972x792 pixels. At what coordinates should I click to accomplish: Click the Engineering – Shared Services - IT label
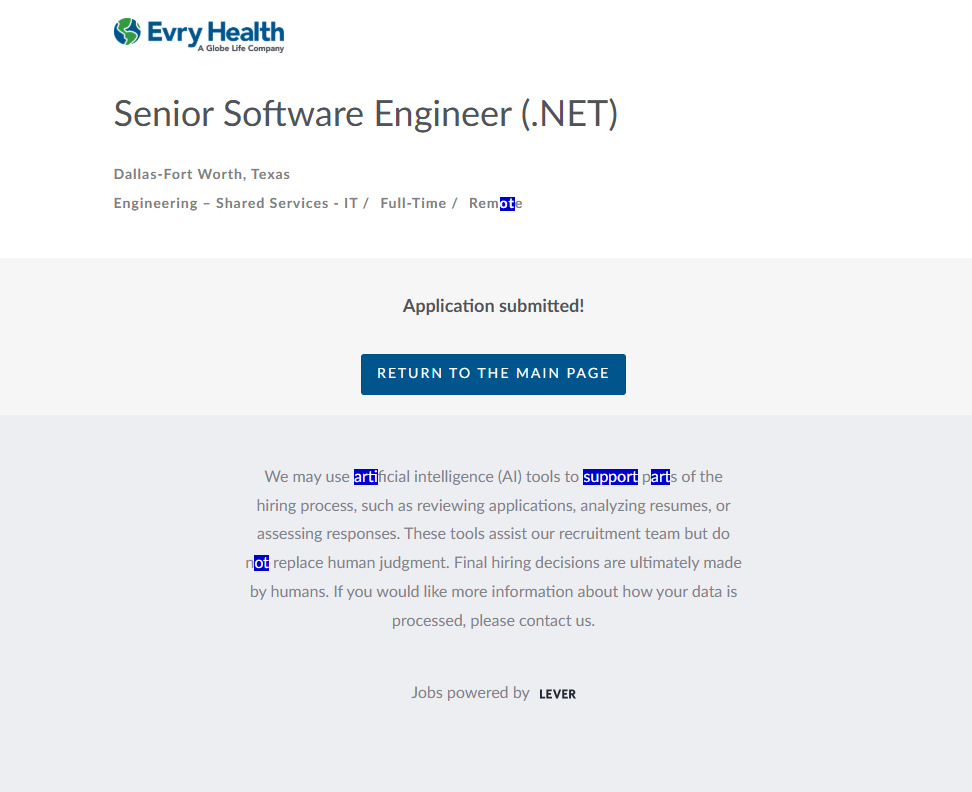(x=235, y=203)
